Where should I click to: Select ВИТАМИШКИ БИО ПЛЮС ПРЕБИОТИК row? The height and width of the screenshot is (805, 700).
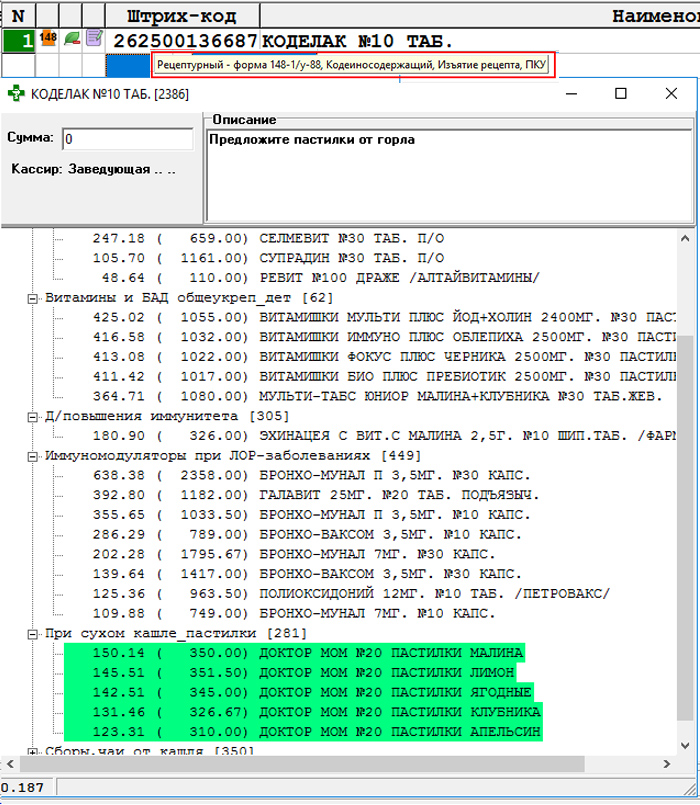coord(384,377)
